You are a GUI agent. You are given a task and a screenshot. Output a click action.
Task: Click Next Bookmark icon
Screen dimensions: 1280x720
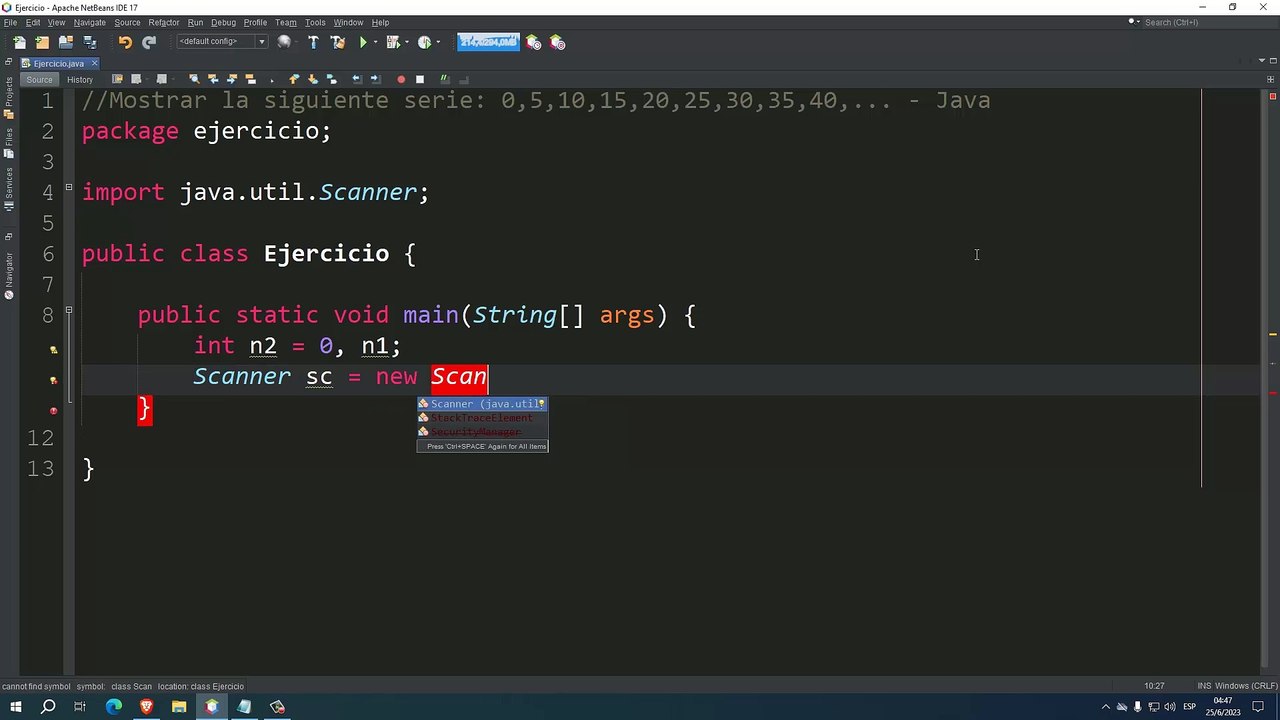[x=313, y=79]
